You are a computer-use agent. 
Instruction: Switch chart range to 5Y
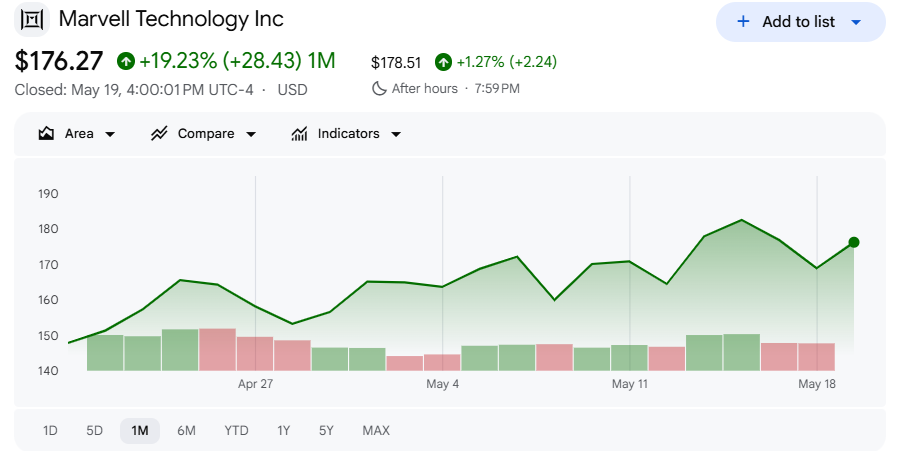point(326,430)
